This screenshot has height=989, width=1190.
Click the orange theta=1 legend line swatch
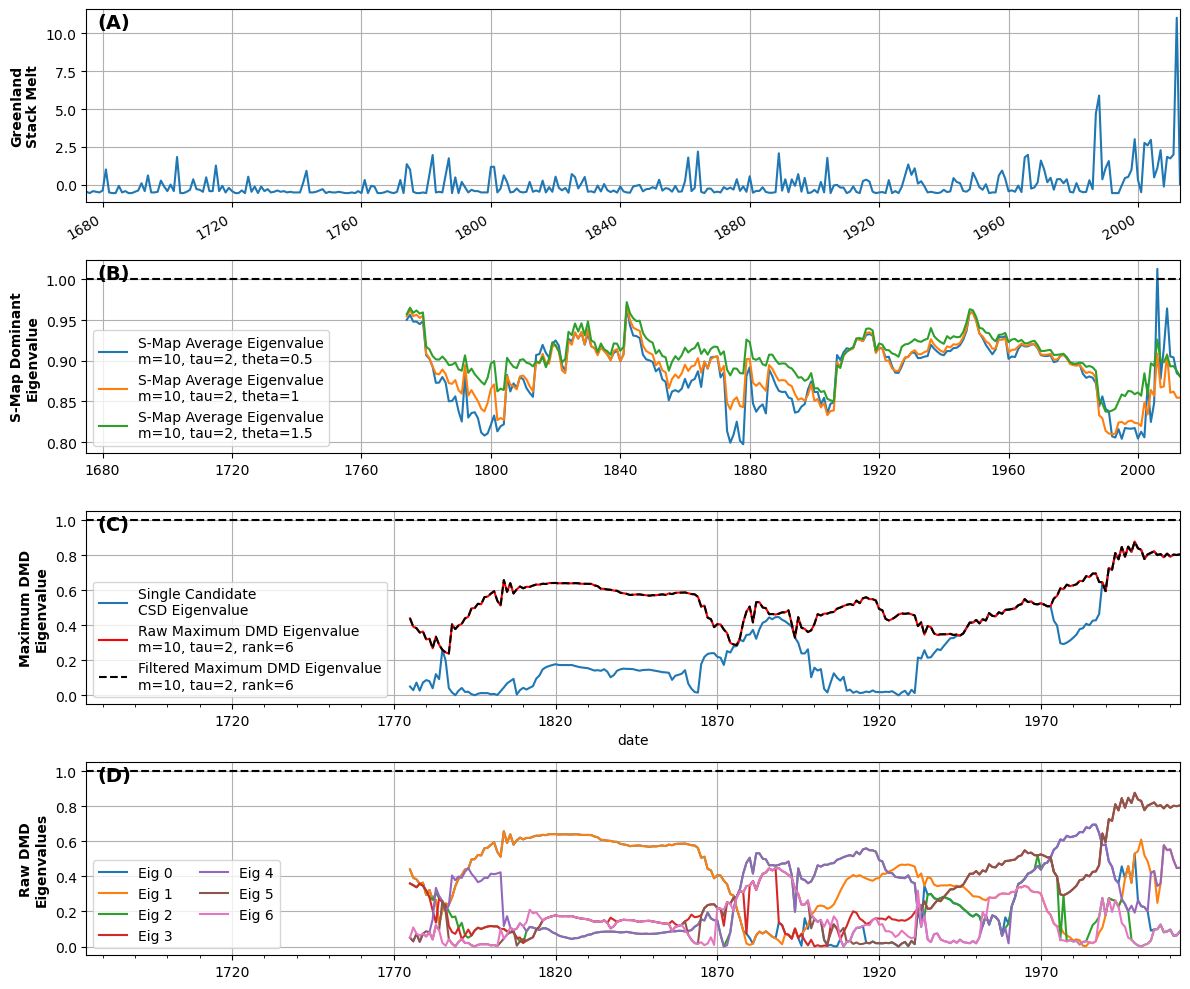pos(113,388)
